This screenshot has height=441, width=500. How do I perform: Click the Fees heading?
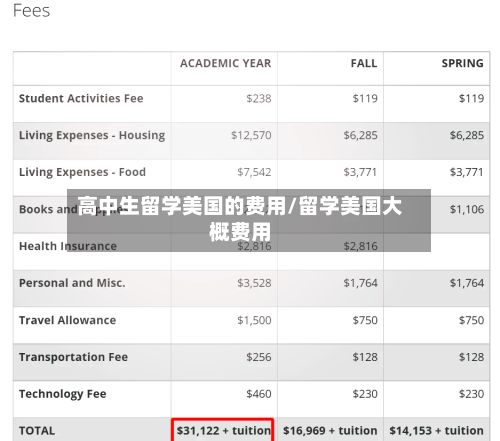click(31, 11)
